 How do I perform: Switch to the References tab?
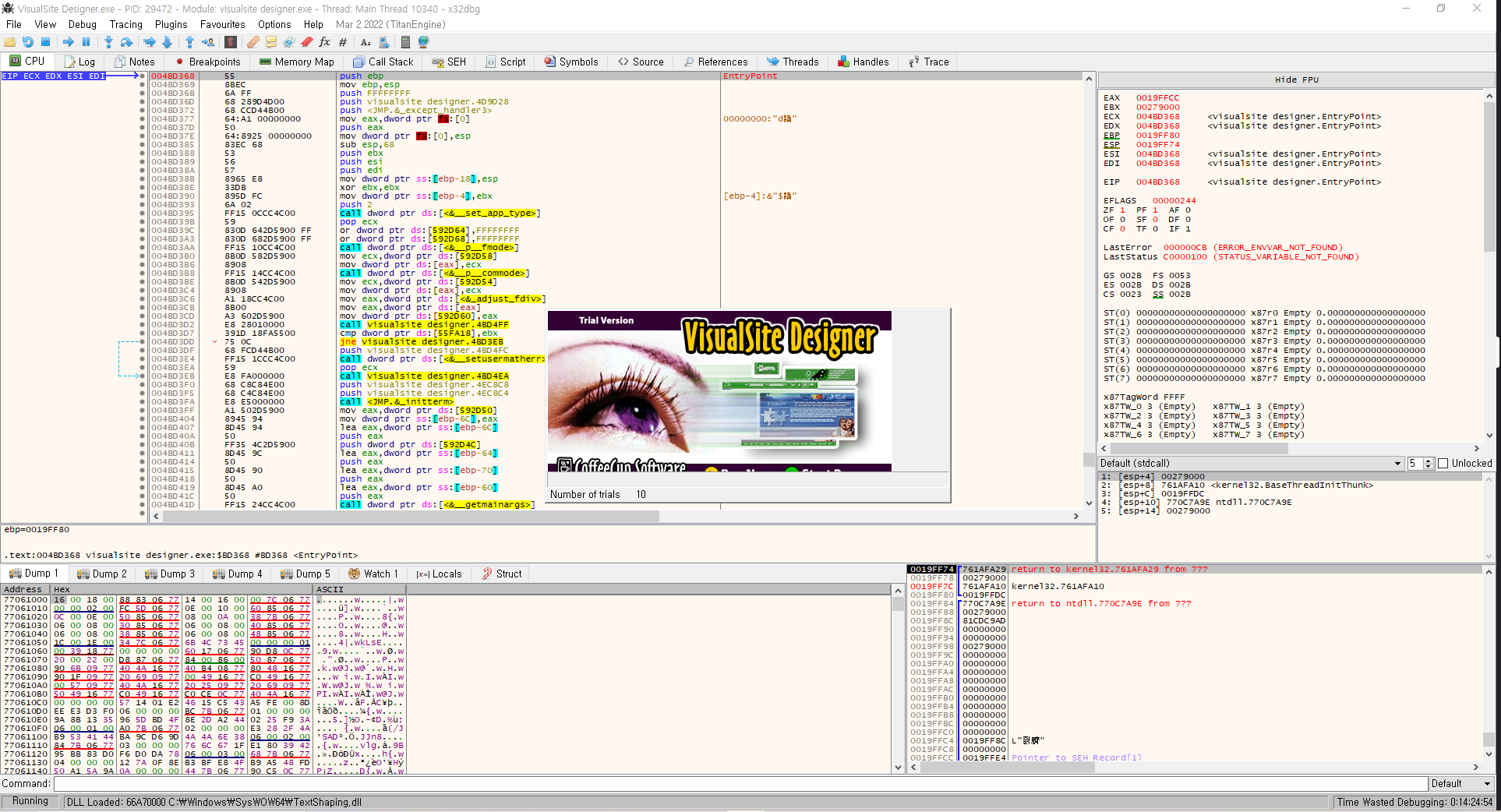tap(715, 62)
